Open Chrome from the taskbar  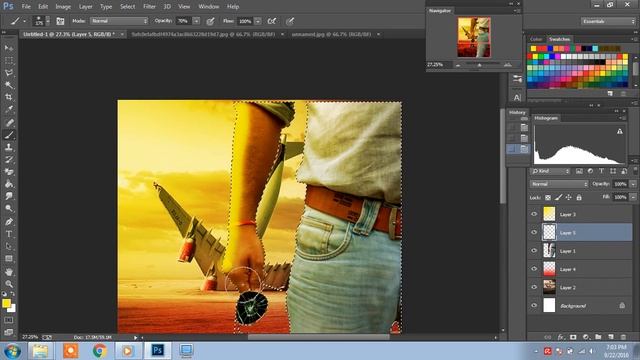99,351
